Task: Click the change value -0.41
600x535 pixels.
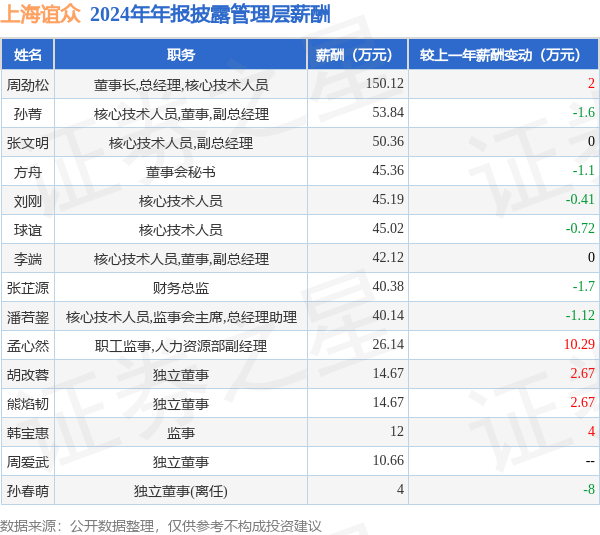Action: tap(580, 200)
